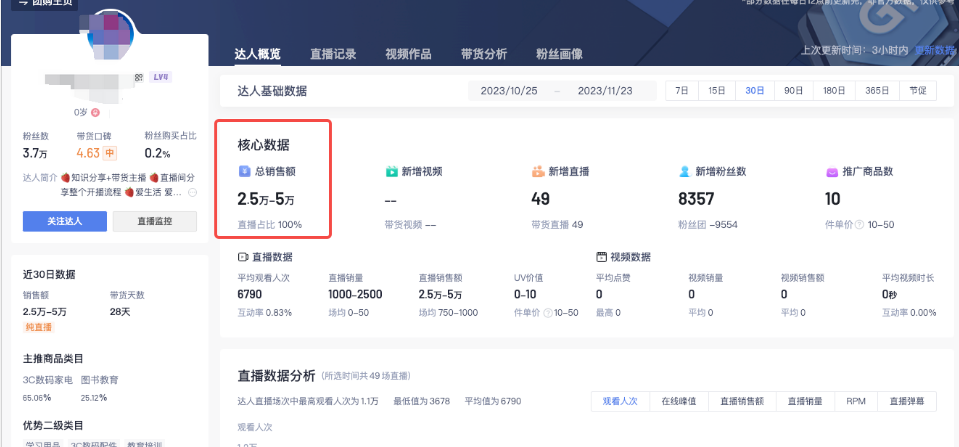
Task: Expand the truncated 达人简介 description
Action: [x=192, y=192]
